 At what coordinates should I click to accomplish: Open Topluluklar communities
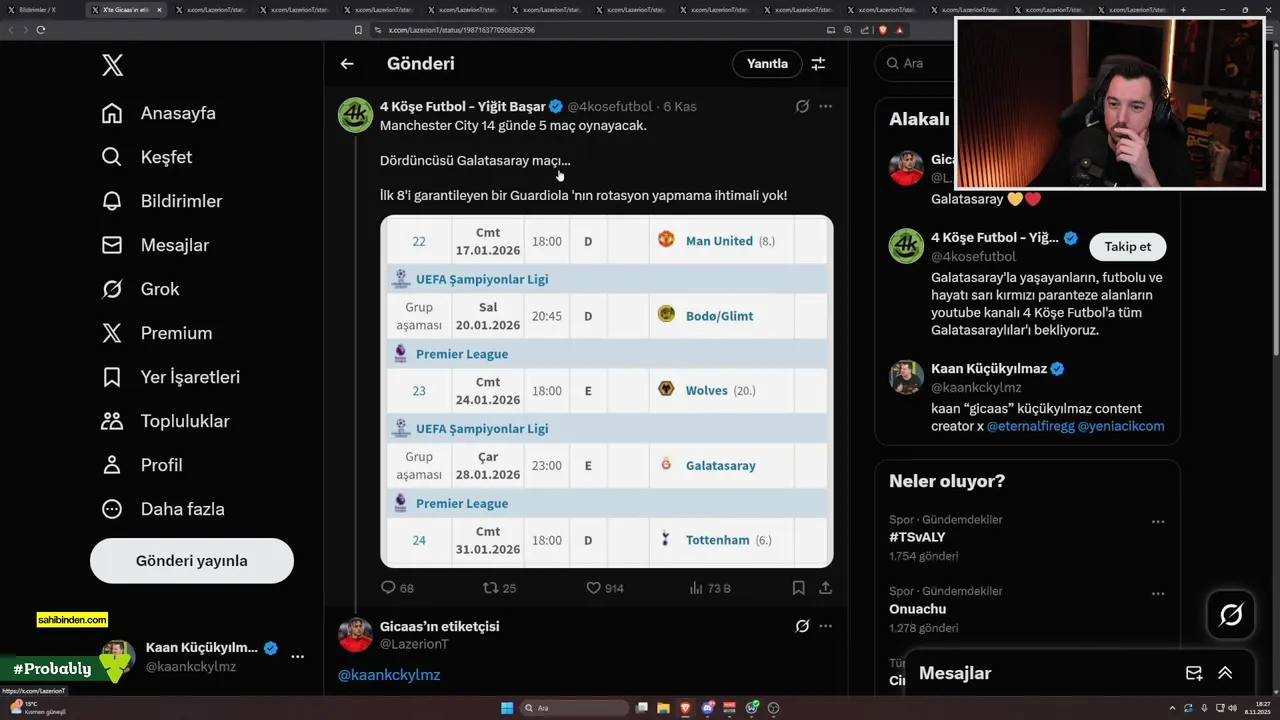click(166, 421)
